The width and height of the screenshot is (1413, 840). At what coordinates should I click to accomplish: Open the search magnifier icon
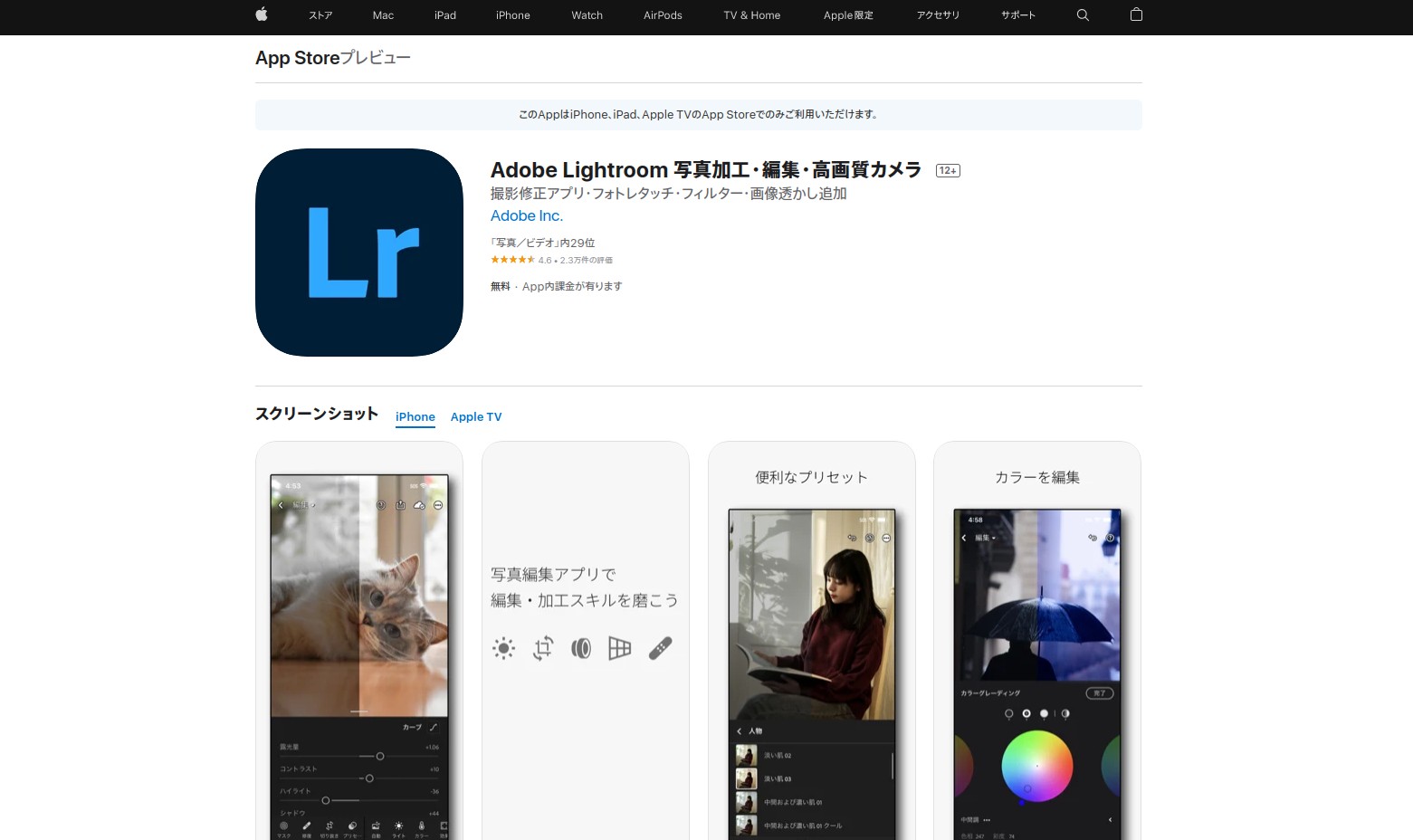pos(1083,14)
